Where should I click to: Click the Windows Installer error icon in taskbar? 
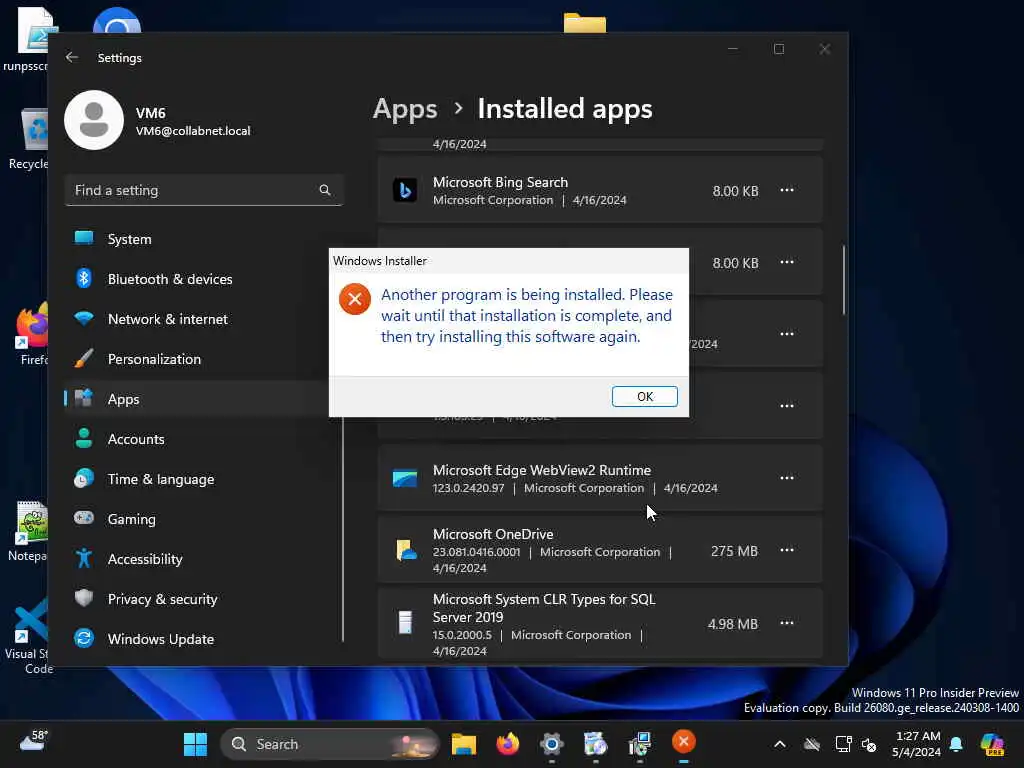pos(684,742)
